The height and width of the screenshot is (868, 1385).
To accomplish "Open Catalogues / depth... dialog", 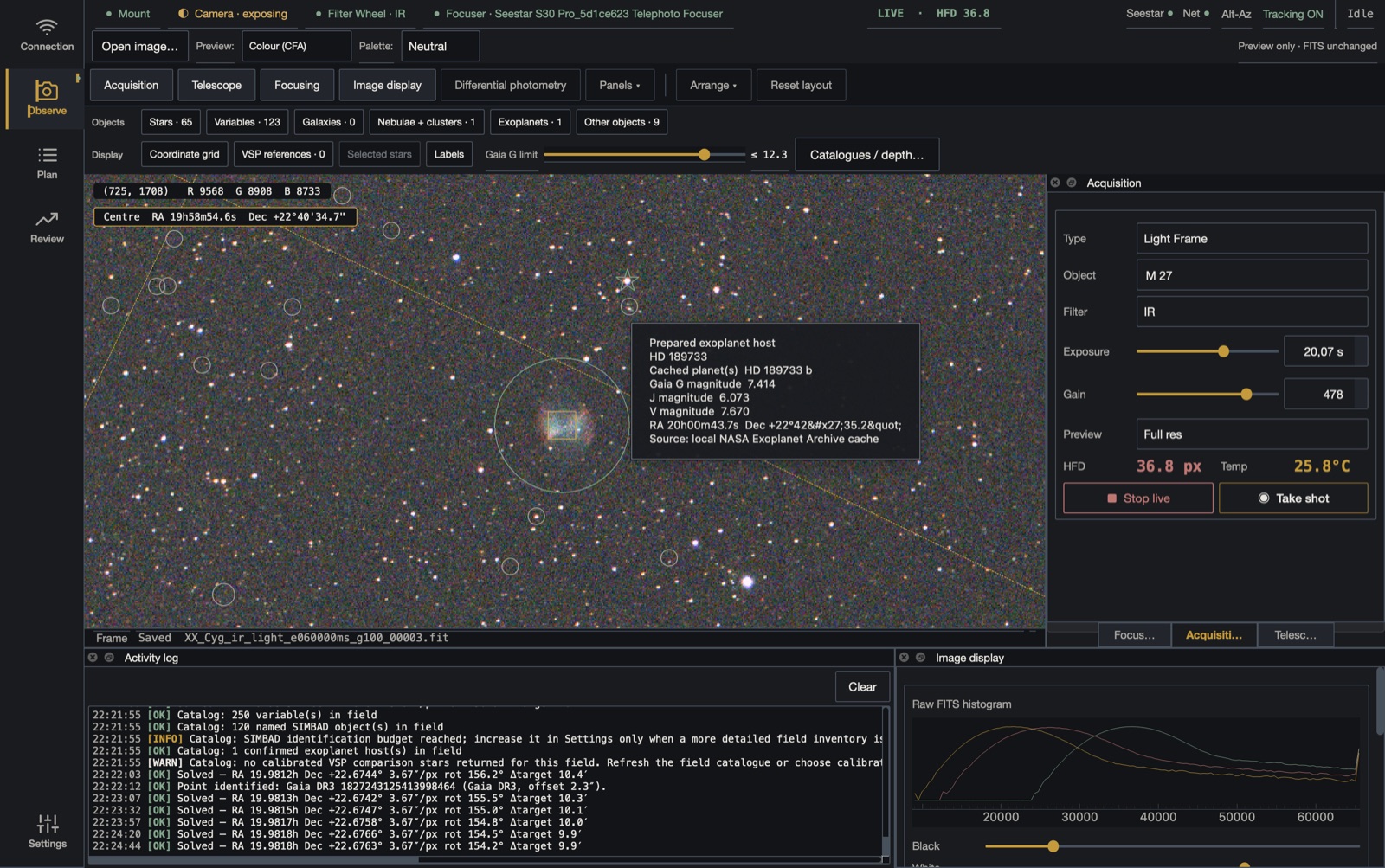I will point(866,155).
